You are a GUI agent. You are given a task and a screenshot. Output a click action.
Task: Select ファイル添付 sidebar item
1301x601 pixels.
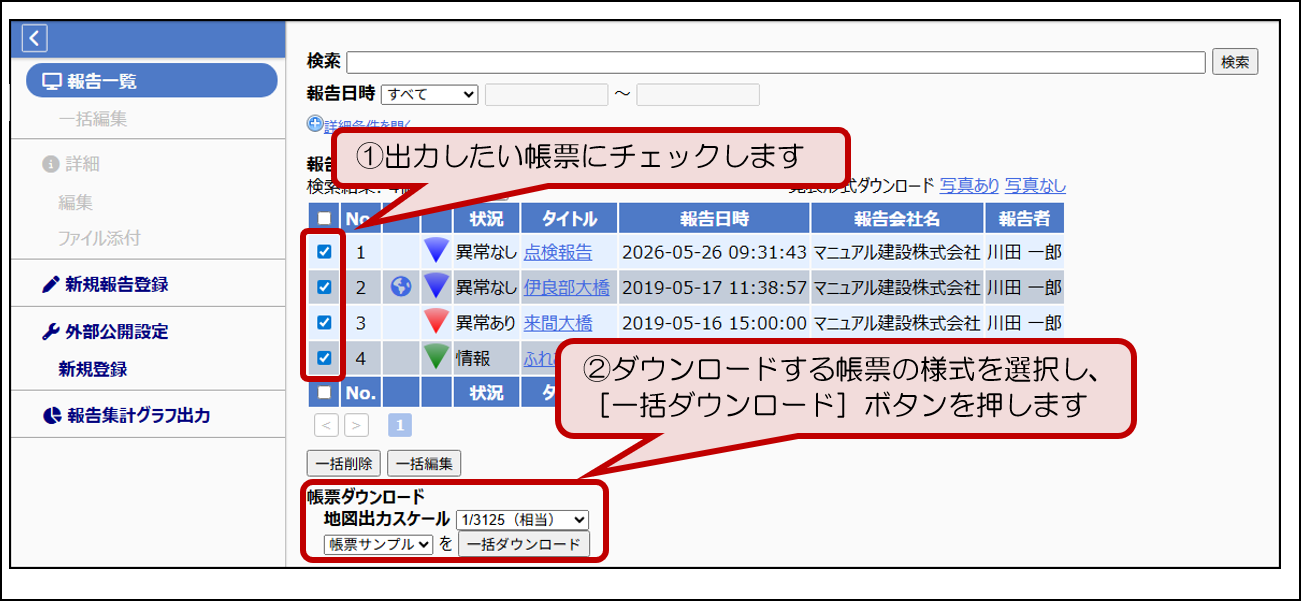click(99, 238)
